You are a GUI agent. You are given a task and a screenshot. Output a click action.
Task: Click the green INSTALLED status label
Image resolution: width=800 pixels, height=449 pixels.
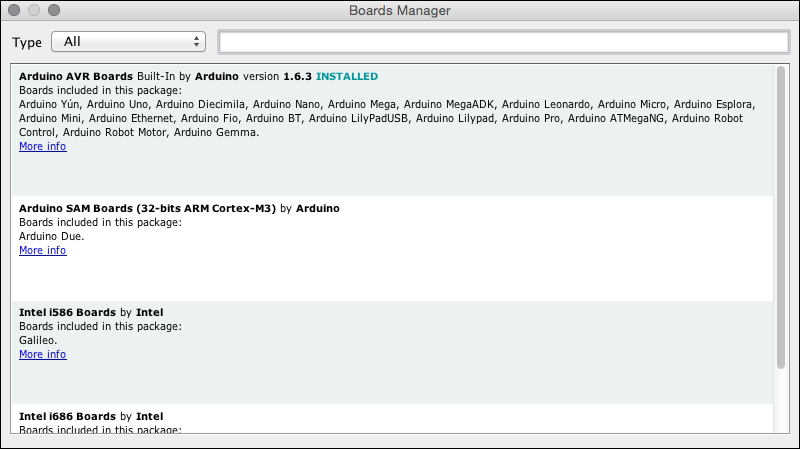347,77
